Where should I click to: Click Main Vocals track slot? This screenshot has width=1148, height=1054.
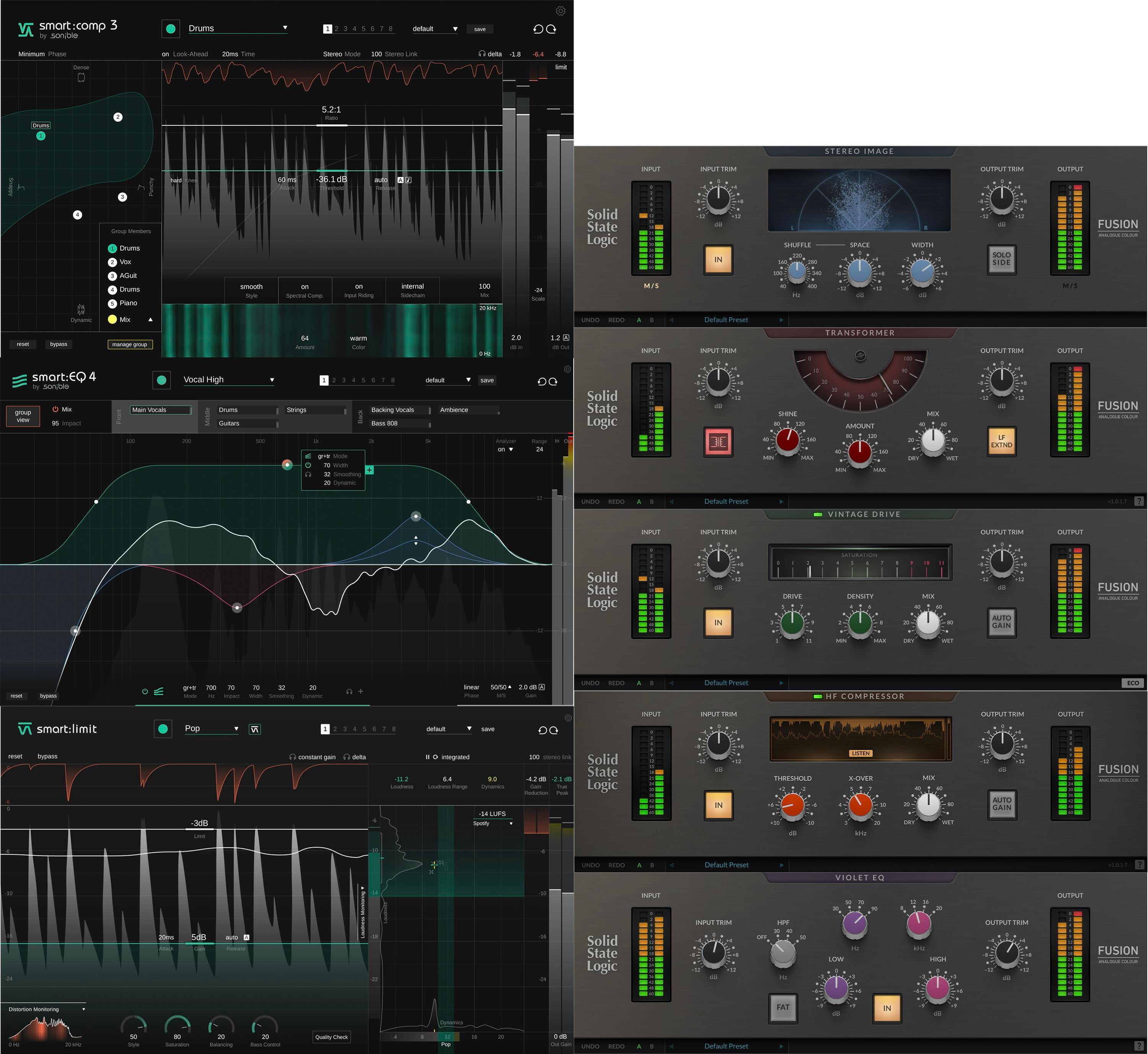point(161,410)
